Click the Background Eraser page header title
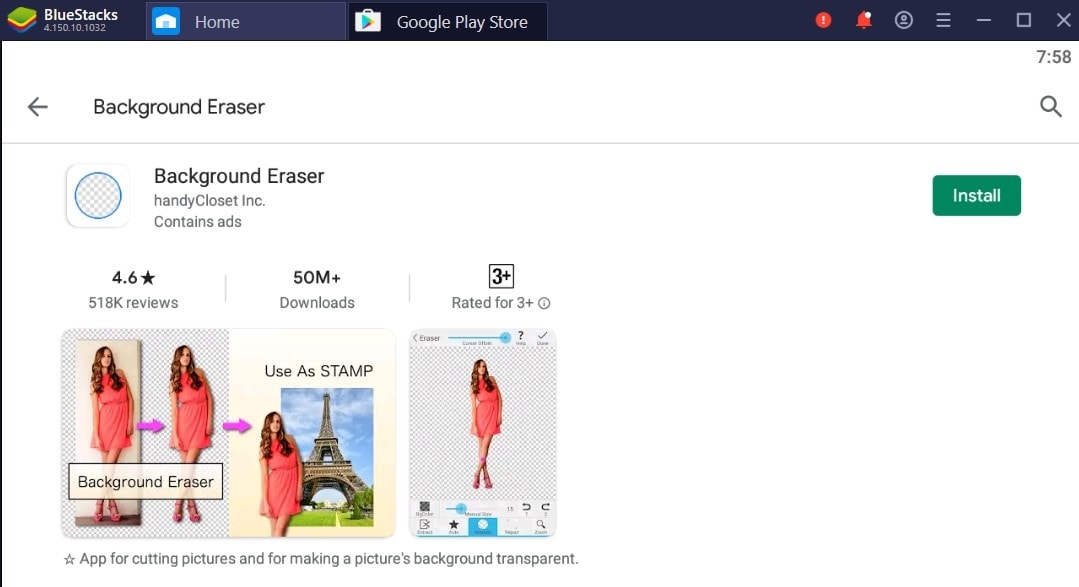The height and width of the screenshot is (587, 1079). click(x=179, y=107)
